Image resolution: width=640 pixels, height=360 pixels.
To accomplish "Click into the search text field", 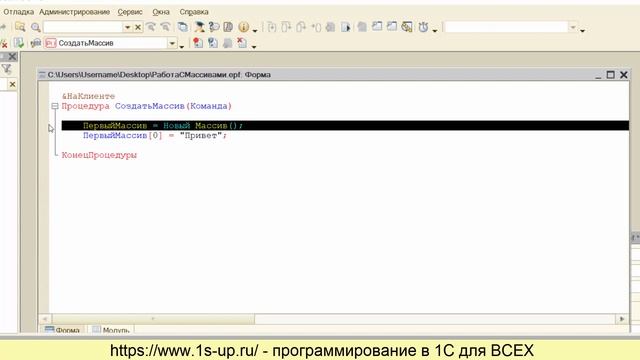I will pos(83,27).
